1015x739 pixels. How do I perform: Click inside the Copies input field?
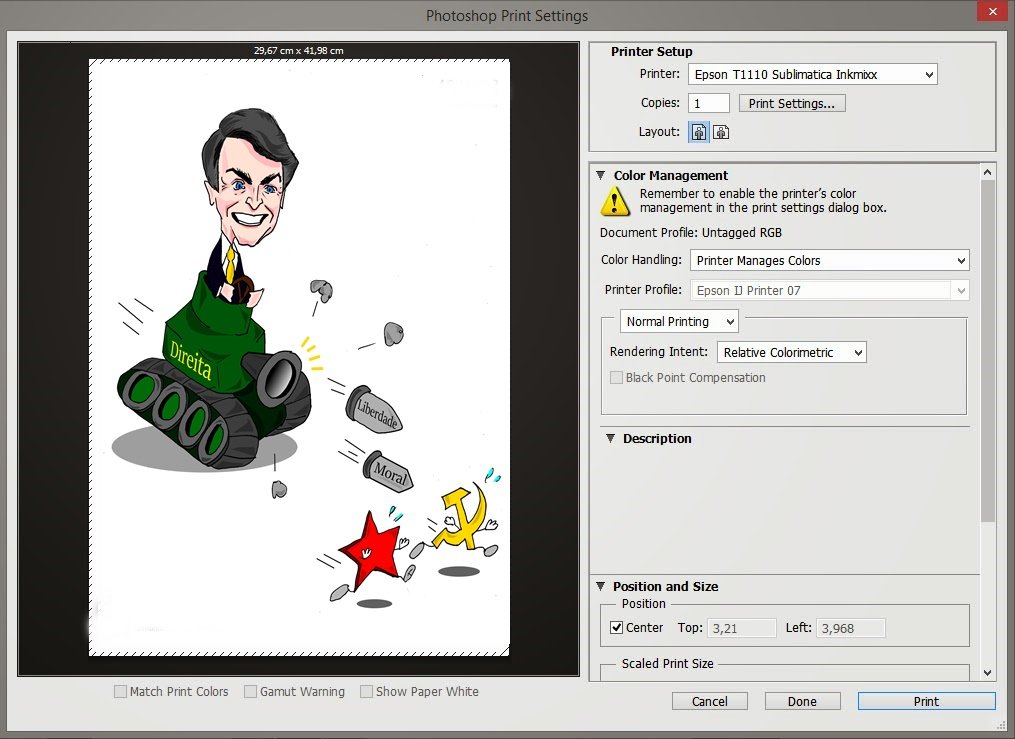click(709, 103)
